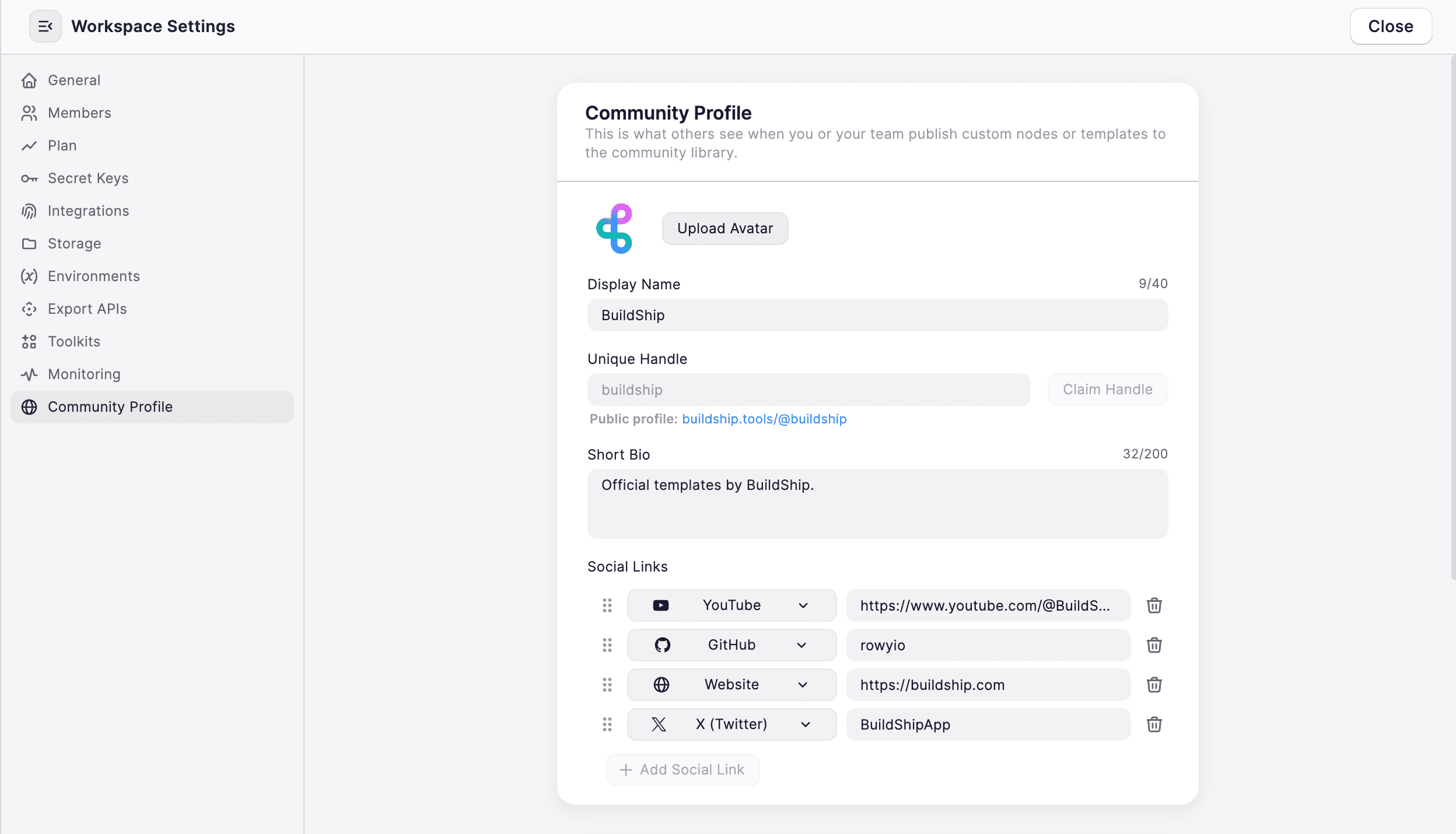Click the Export APIs icon
The image size is (1456, 834).
(29, 309)
